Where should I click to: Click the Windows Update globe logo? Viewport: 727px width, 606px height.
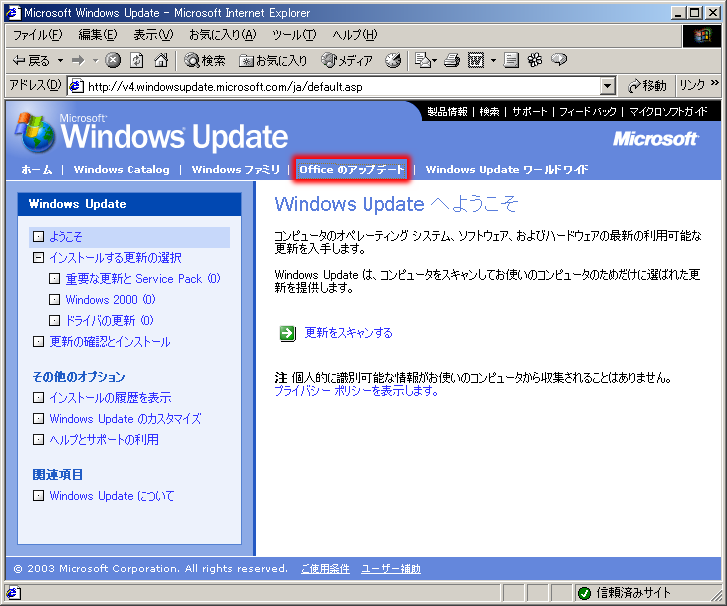coord(35,133)
